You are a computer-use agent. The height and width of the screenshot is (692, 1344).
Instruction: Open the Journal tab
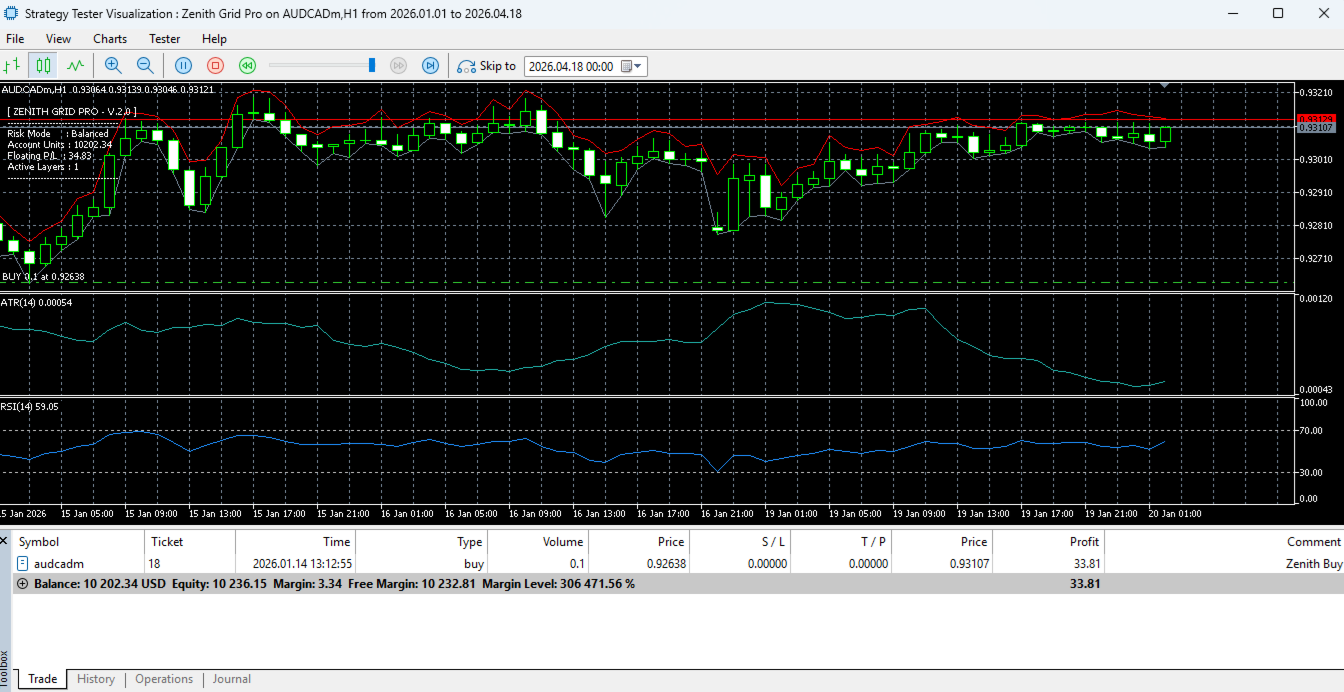231,679
